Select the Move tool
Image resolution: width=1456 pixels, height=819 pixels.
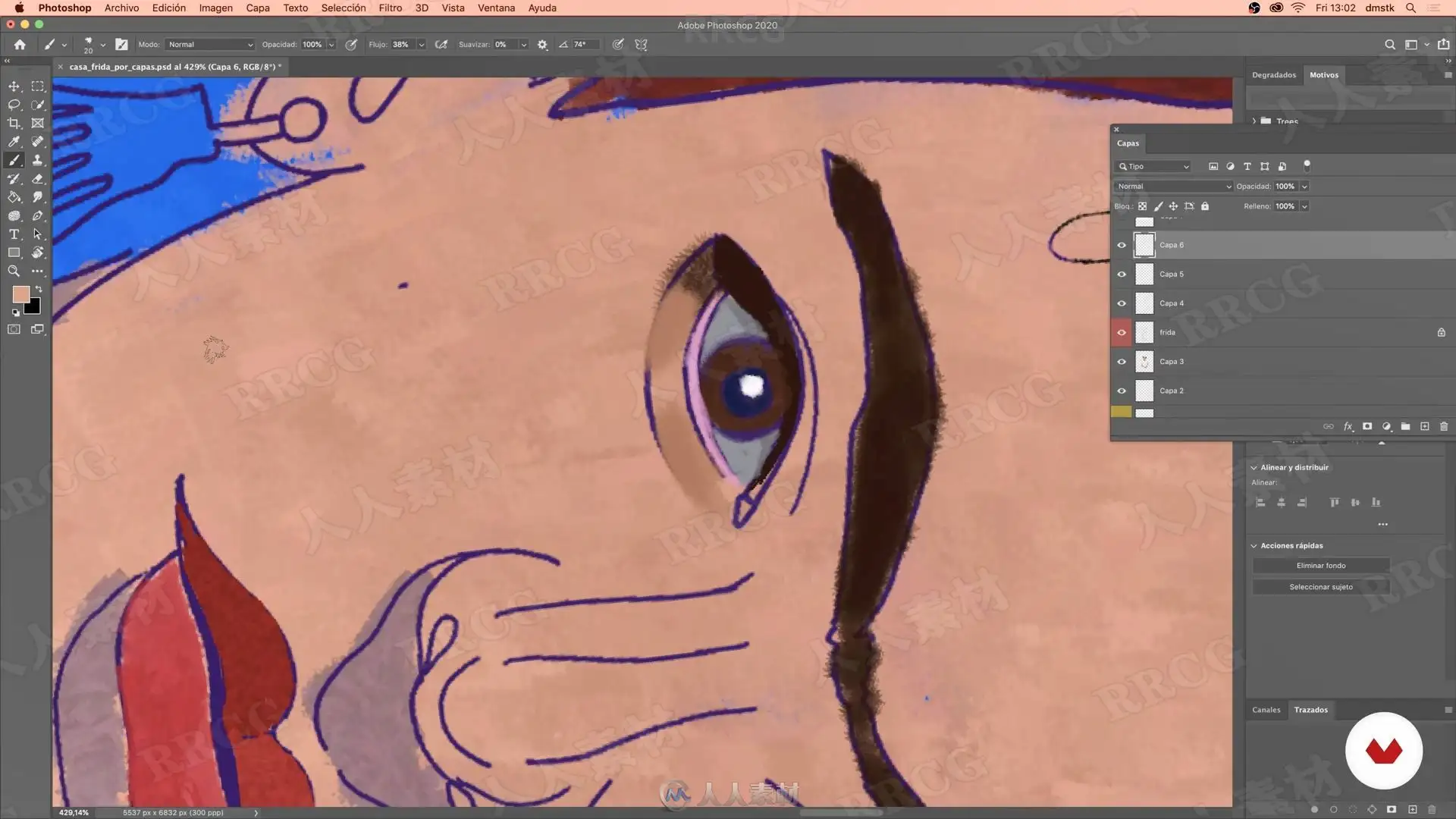[14, 86]
